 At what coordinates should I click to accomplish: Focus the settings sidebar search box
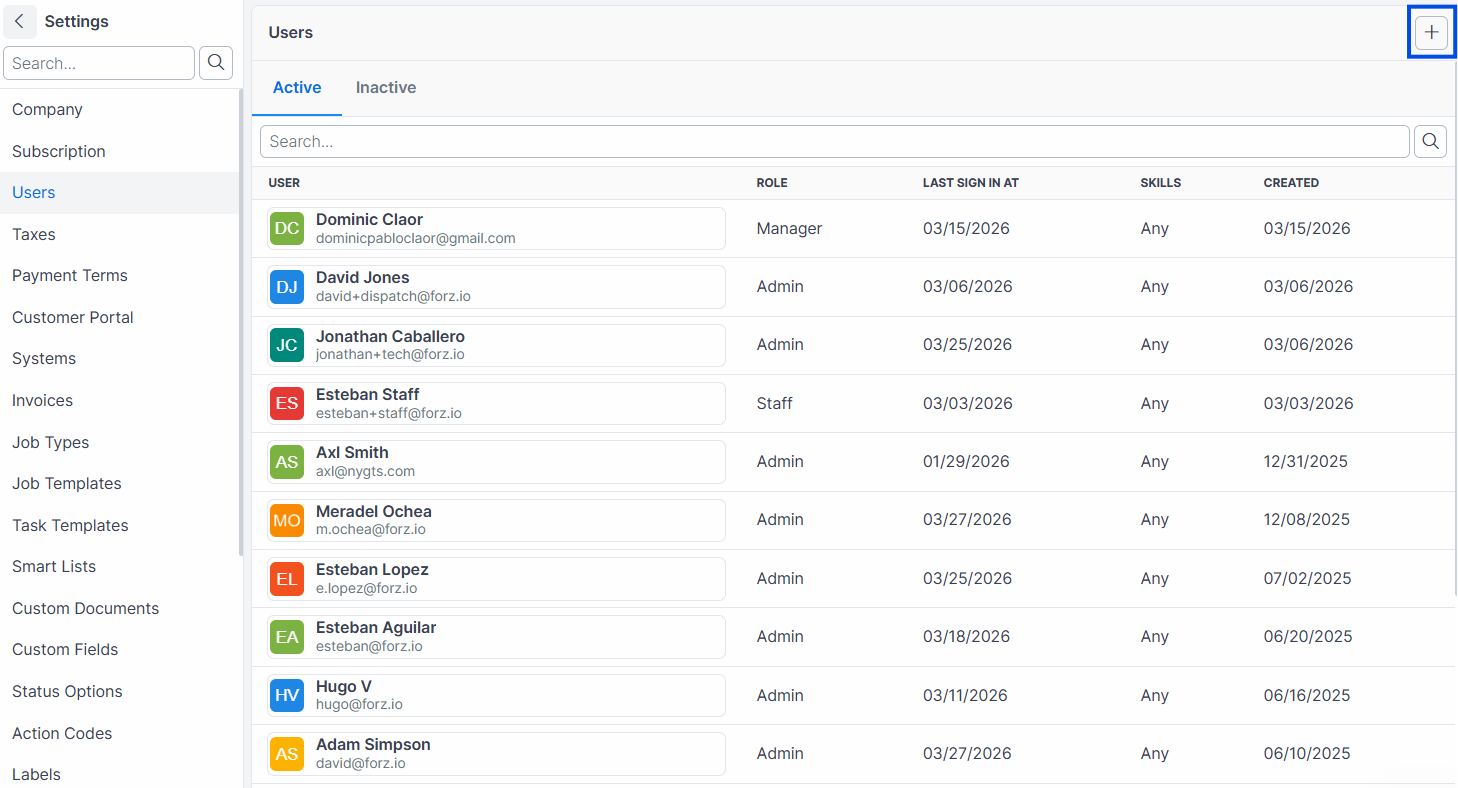tap(99, 63)
